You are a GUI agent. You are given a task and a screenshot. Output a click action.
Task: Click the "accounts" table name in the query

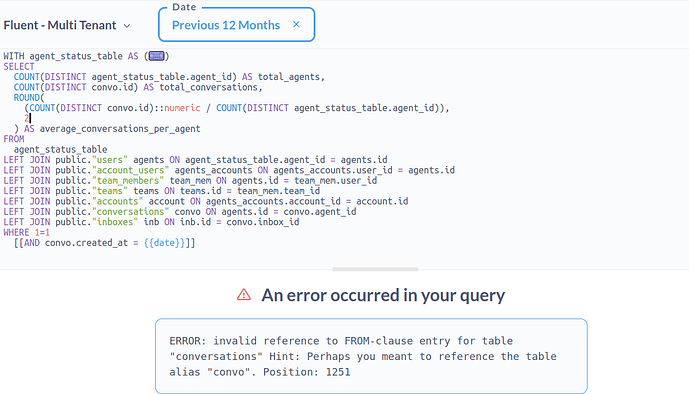tap(117, 202)
